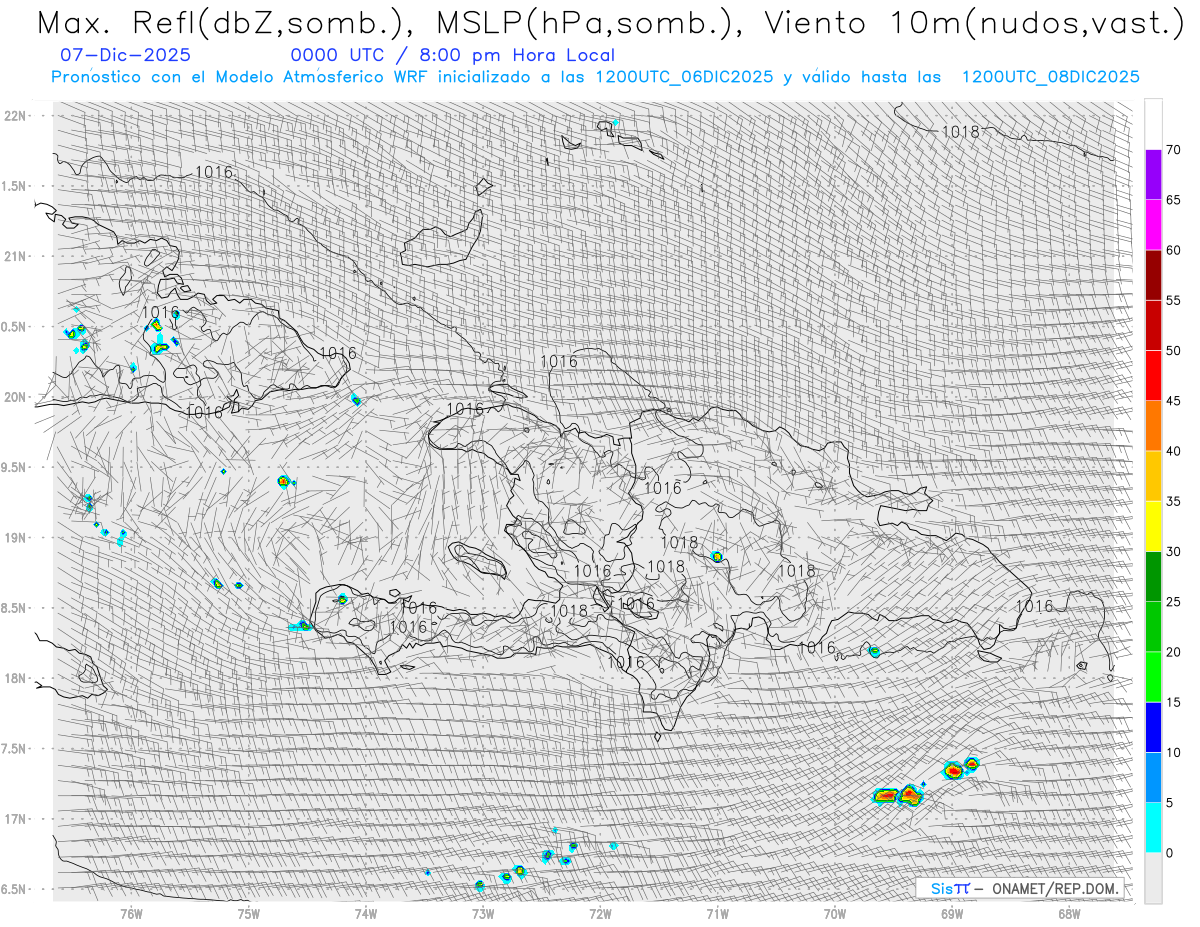The width and height of the screenshot is (1200, 927).
Task: Click the 74W longitude axis label
Action: point(365,913)
